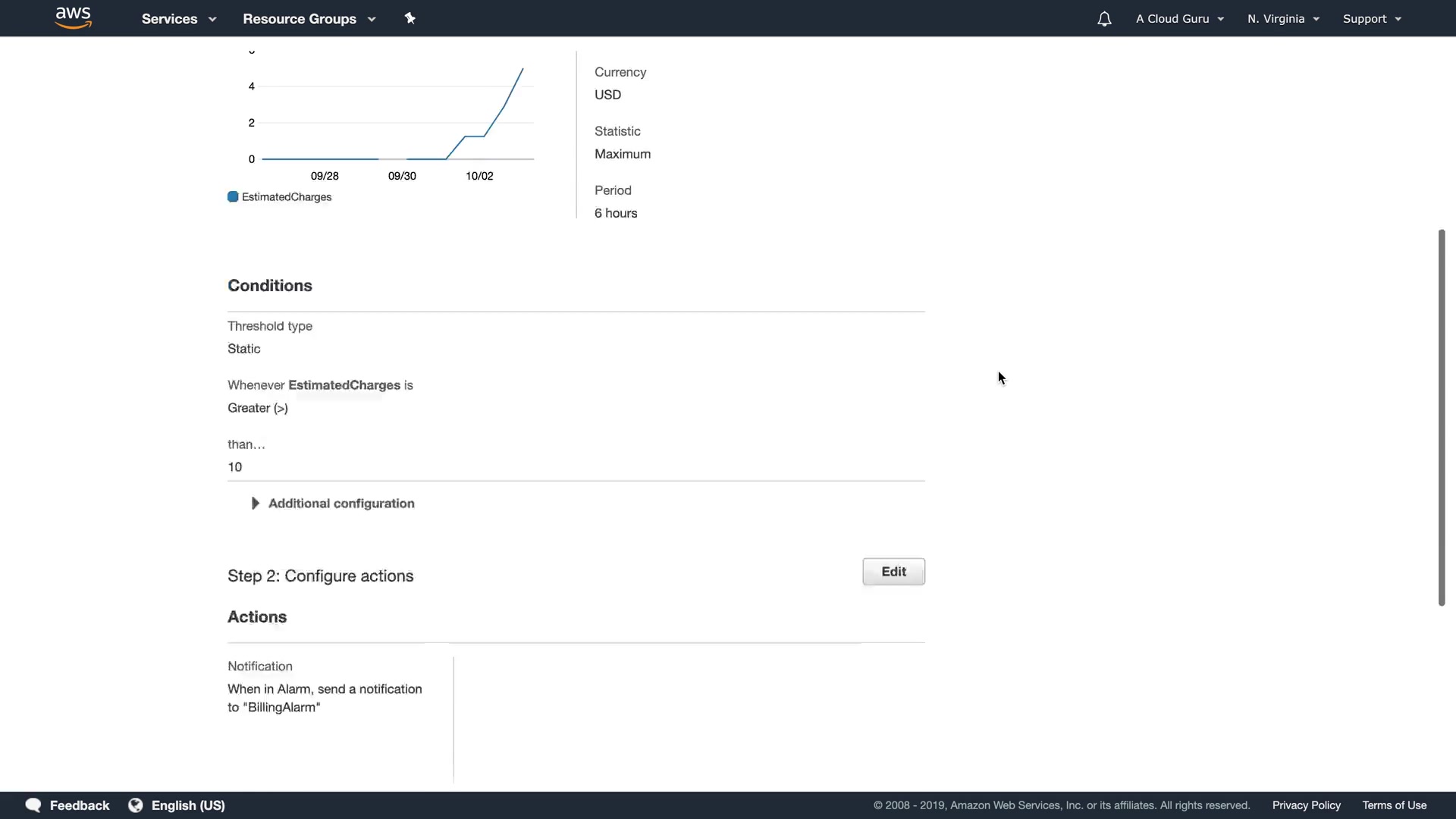This screenshot has height=819, width=1456.
Task: Click the Feedback text in footer
Action: pos(80,805)
